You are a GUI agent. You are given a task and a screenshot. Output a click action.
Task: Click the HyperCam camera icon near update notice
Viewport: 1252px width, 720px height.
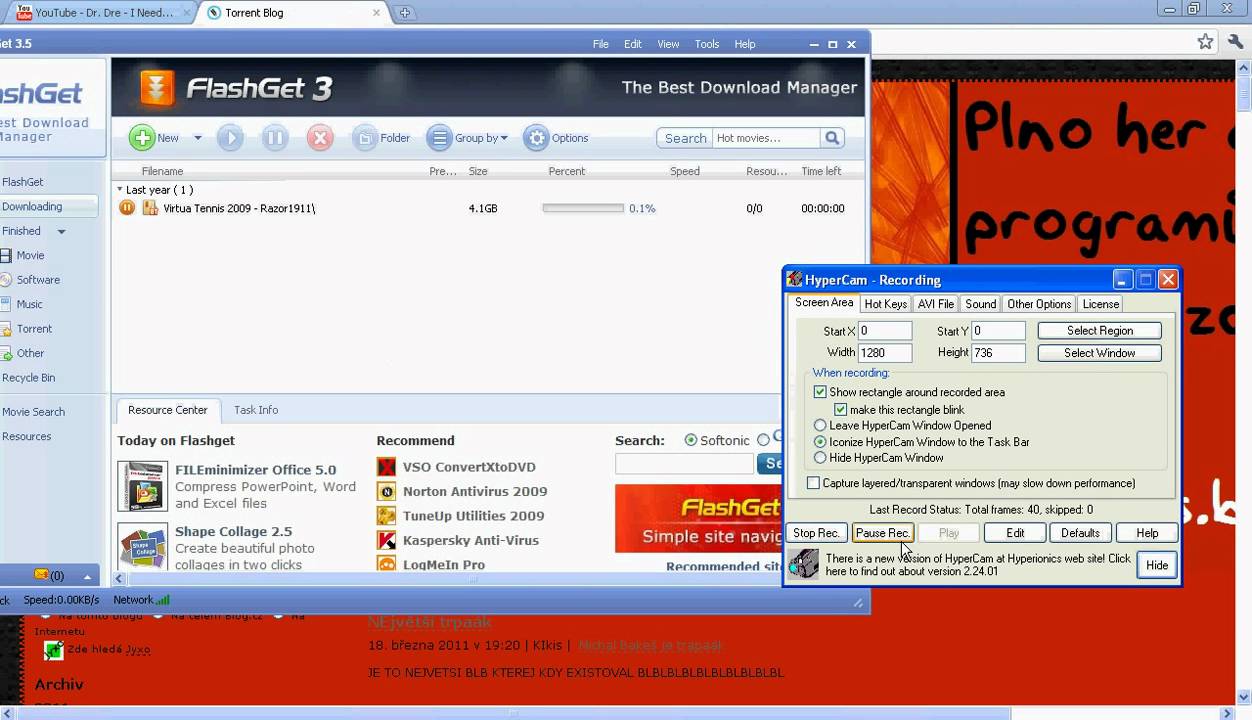pyautogui.click(x=803, y=564)
